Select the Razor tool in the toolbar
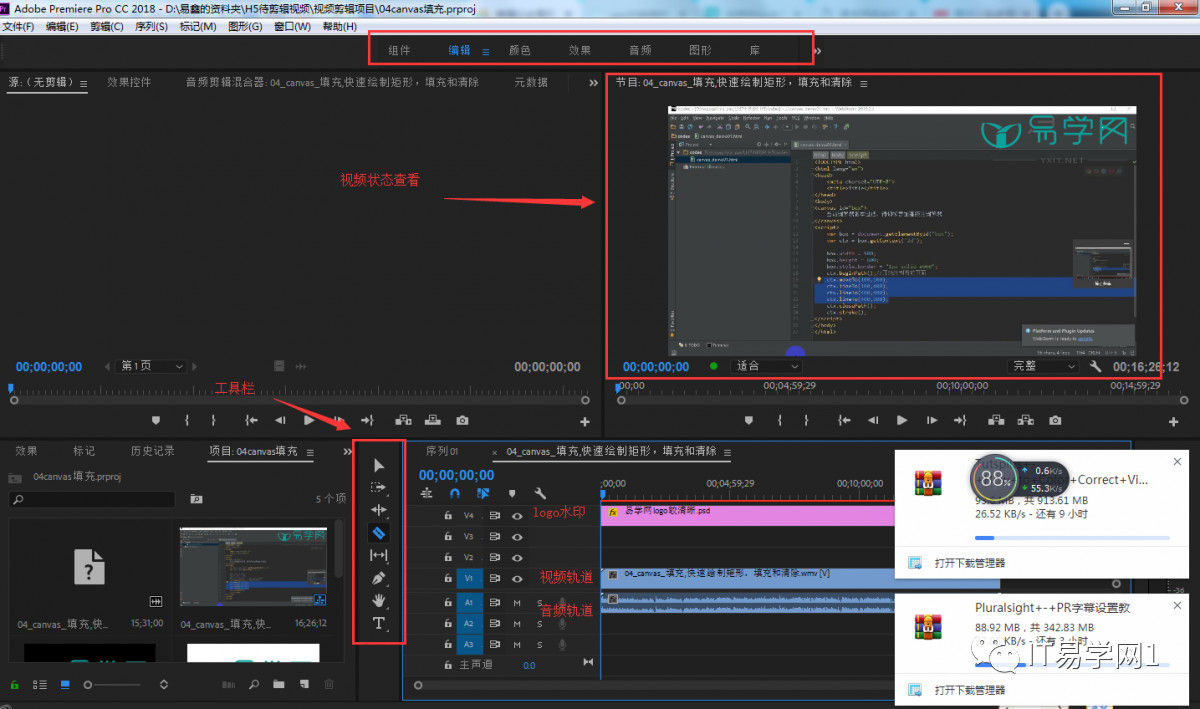 (379, 533)
